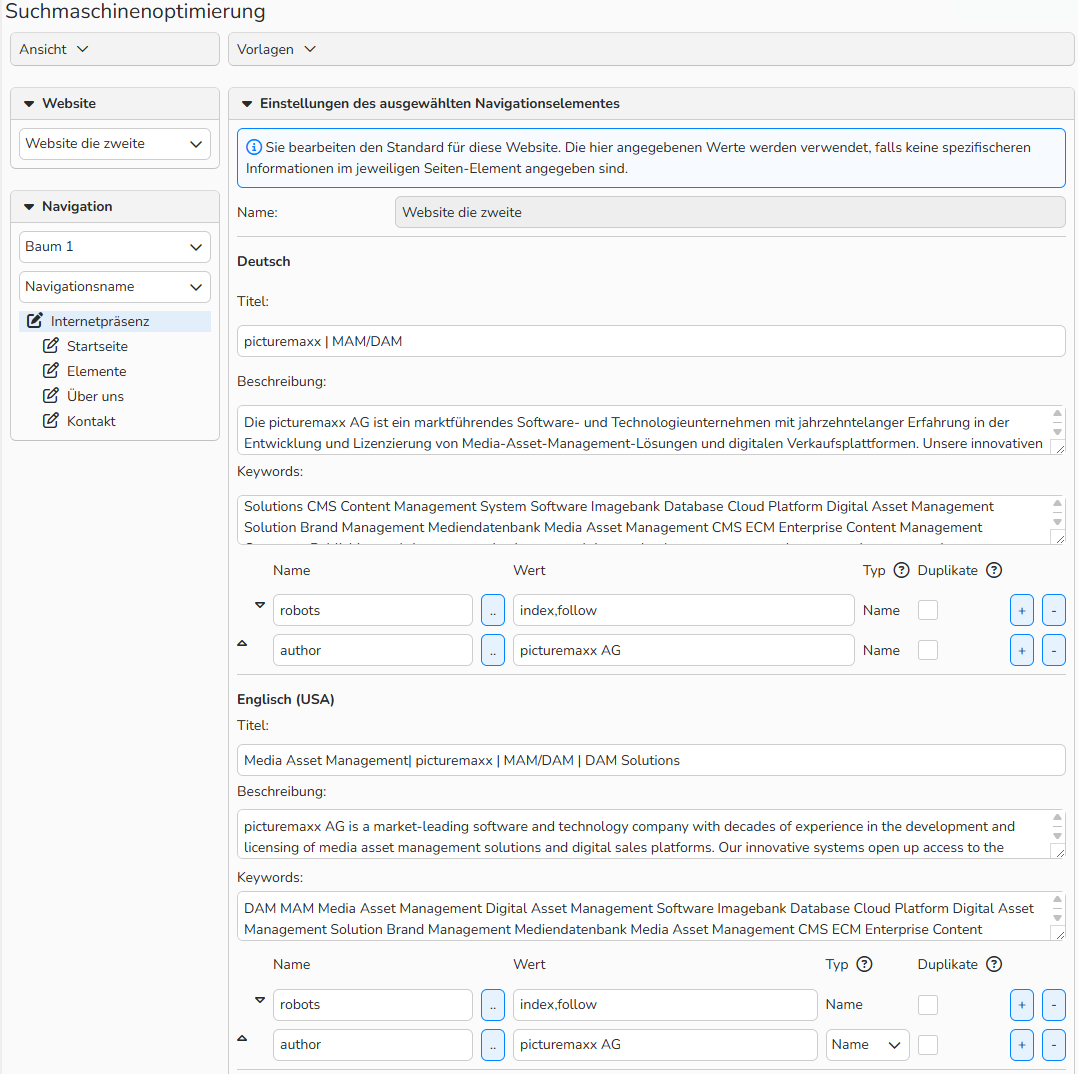Click the Name field Website die zweite

[730, 212]
